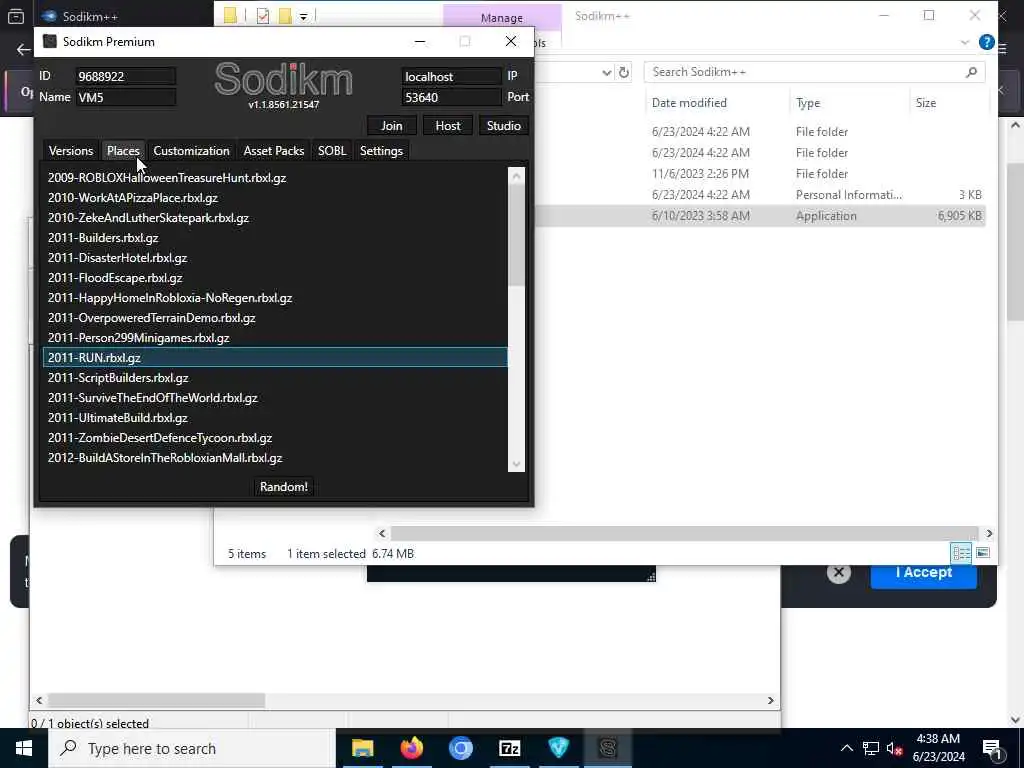Open the blue circular browser taskbar icon
The width and height of the screenshot is (1024, 768).
click(460, 748)
